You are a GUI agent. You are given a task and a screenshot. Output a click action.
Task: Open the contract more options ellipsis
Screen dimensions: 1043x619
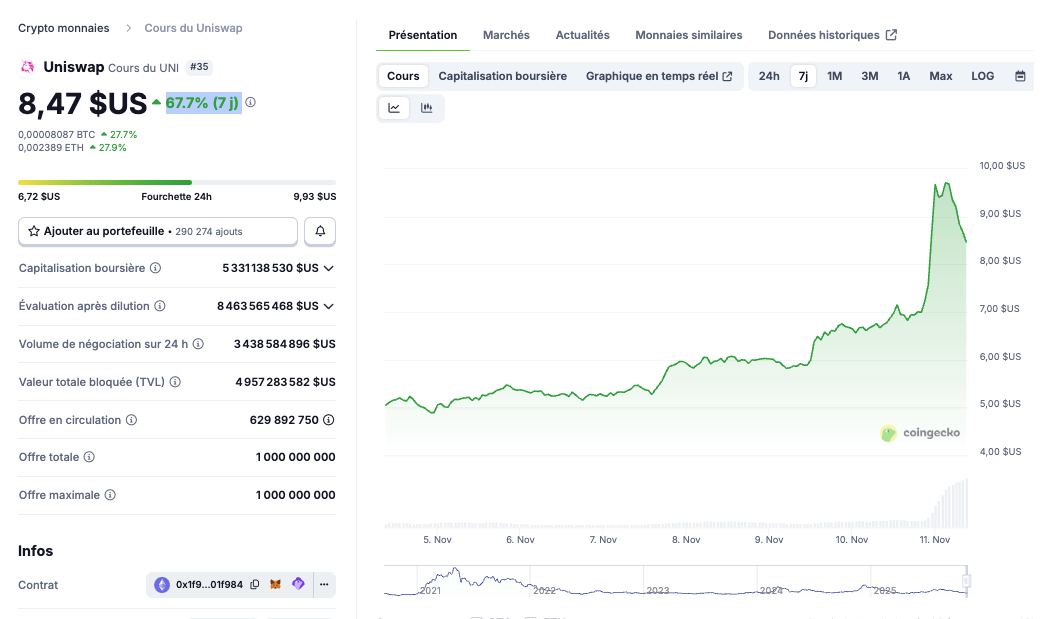tap(324, 584)
